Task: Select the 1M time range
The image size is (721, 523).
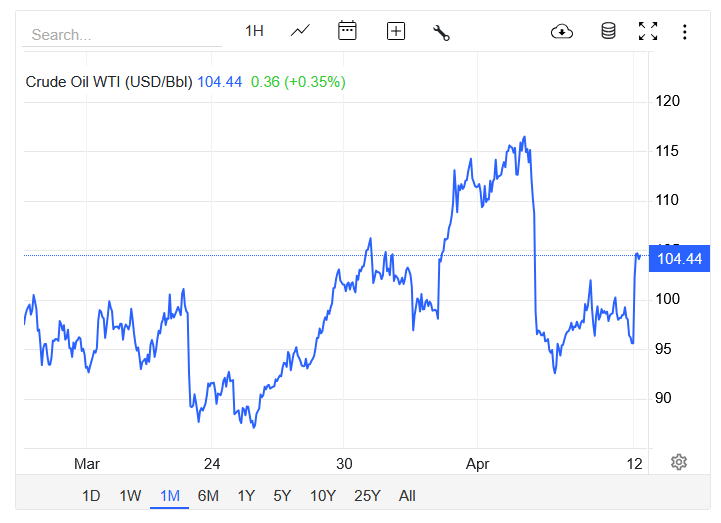Action: coord(170,496)
